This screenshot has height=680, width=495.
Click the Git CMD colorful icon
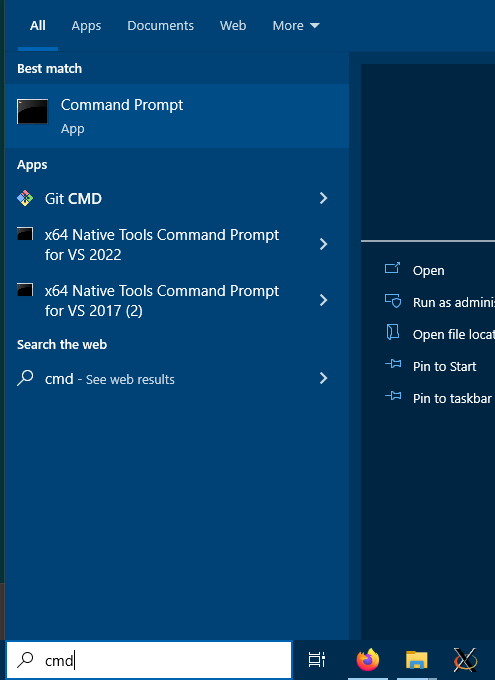25,198
